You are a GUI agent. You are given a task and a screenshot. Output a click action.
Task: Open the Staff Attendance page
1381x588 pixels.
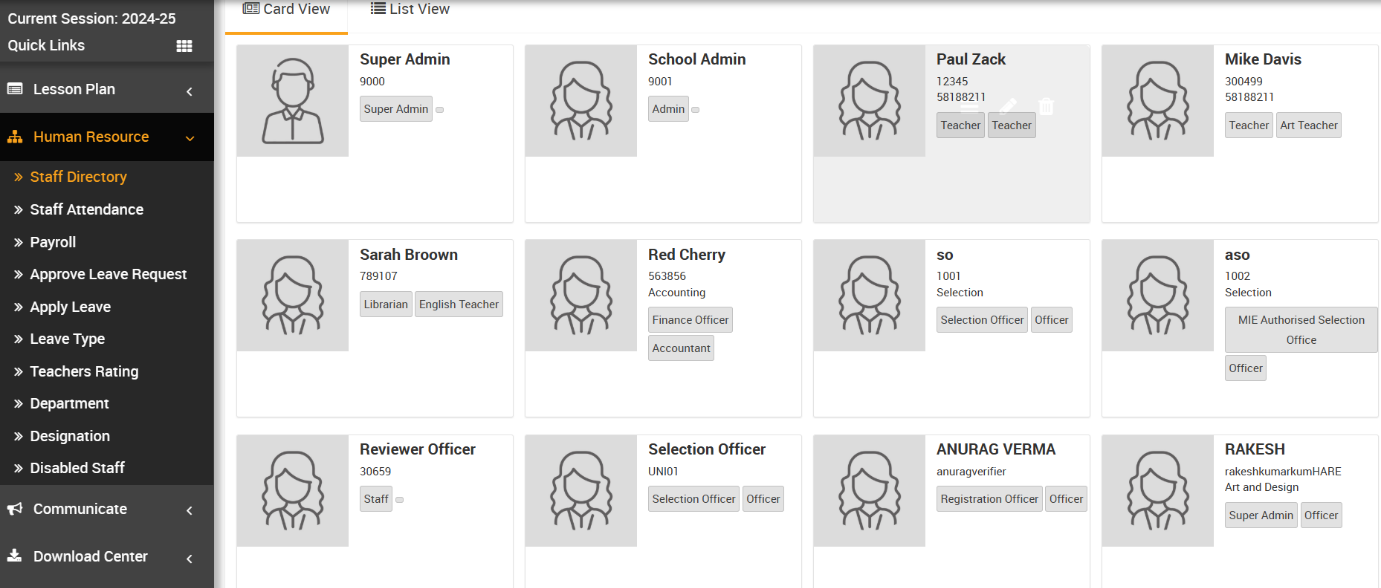coord(86,209)
